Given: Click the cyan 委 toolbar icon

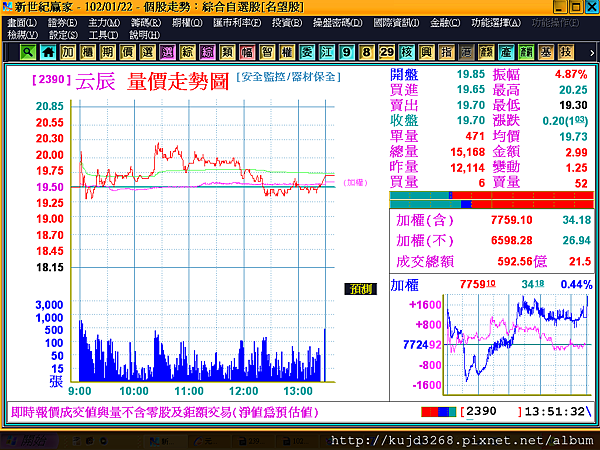Looking at the screenshot, I should [307, 52].
